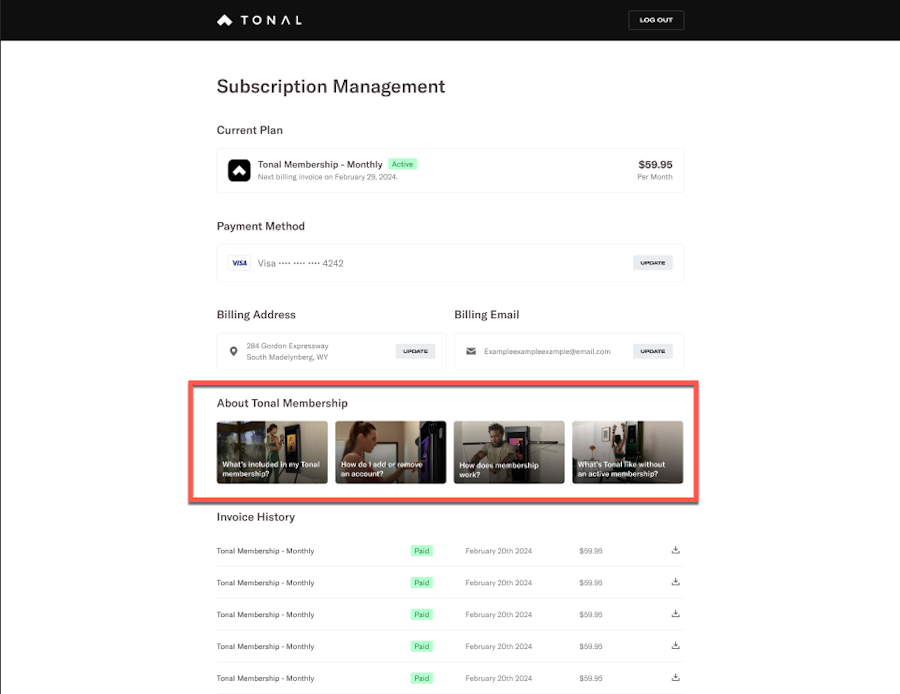The height and width of the screenshot is (694, 900).
Task: Click the Visa card number ending 4242
Action: pos(300,263)
